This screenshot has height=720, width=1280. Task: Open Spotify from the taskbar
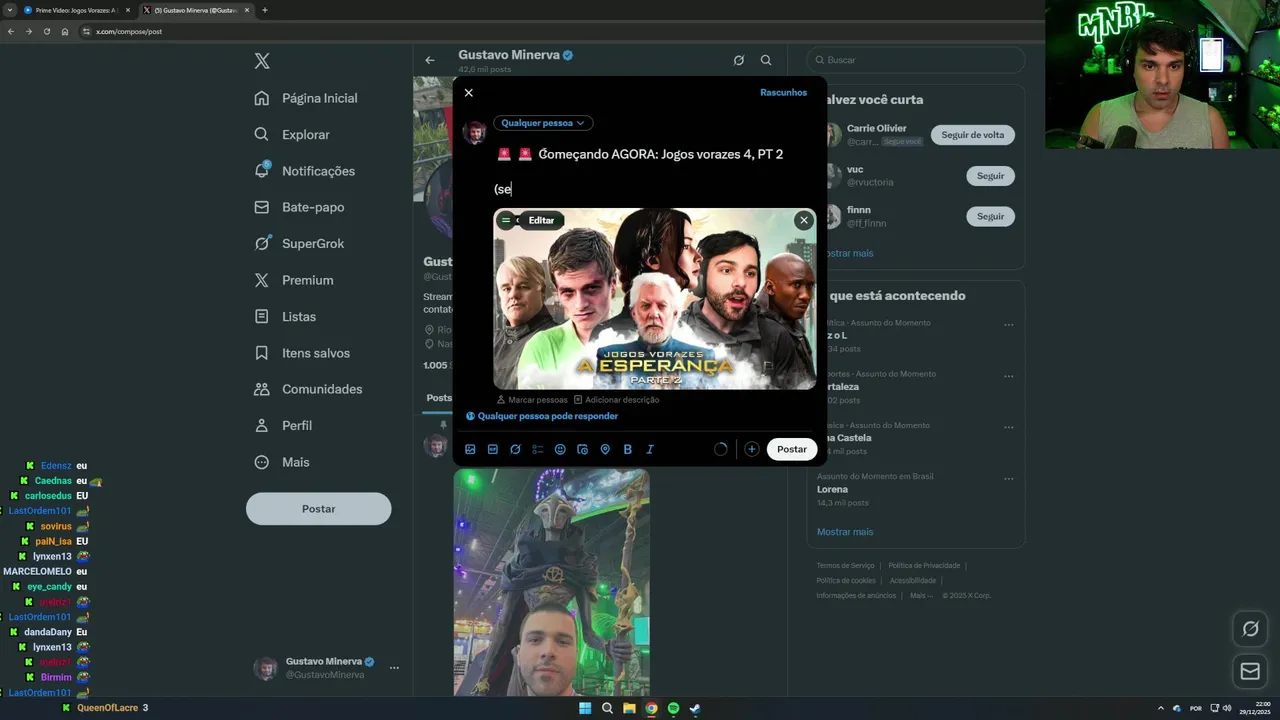coord(673,708)
